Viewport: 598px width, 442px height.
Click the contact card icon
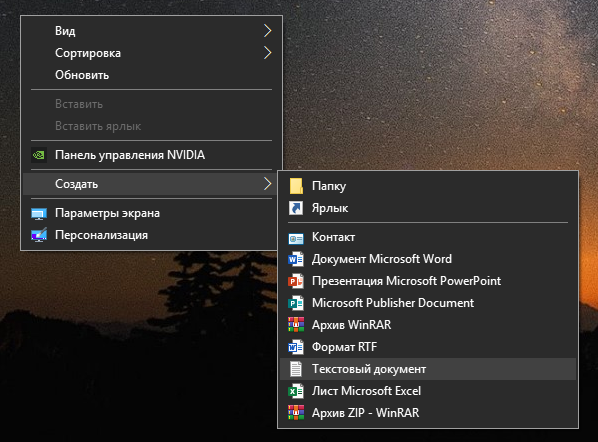tap(296, 238)
